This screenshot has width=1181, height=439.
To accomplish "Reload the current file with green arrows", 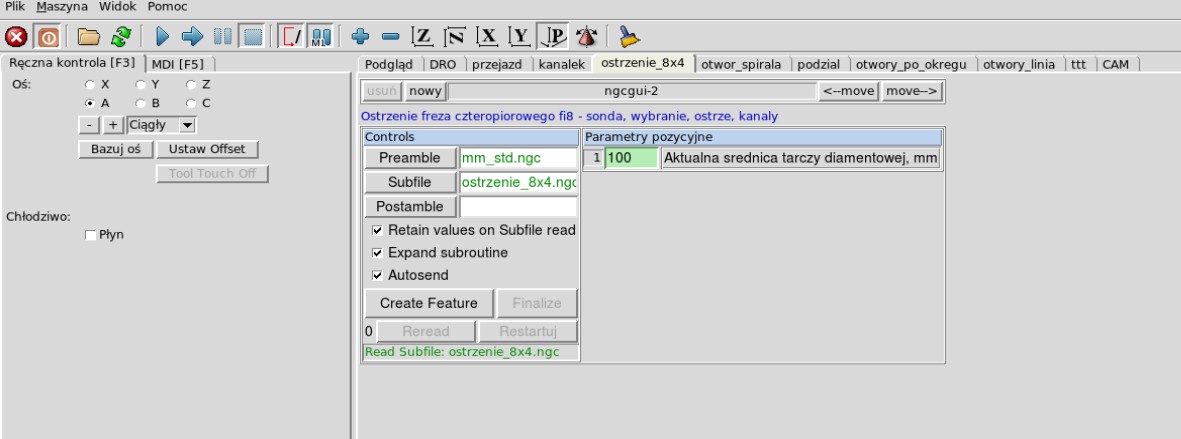I will coord(121,36).
